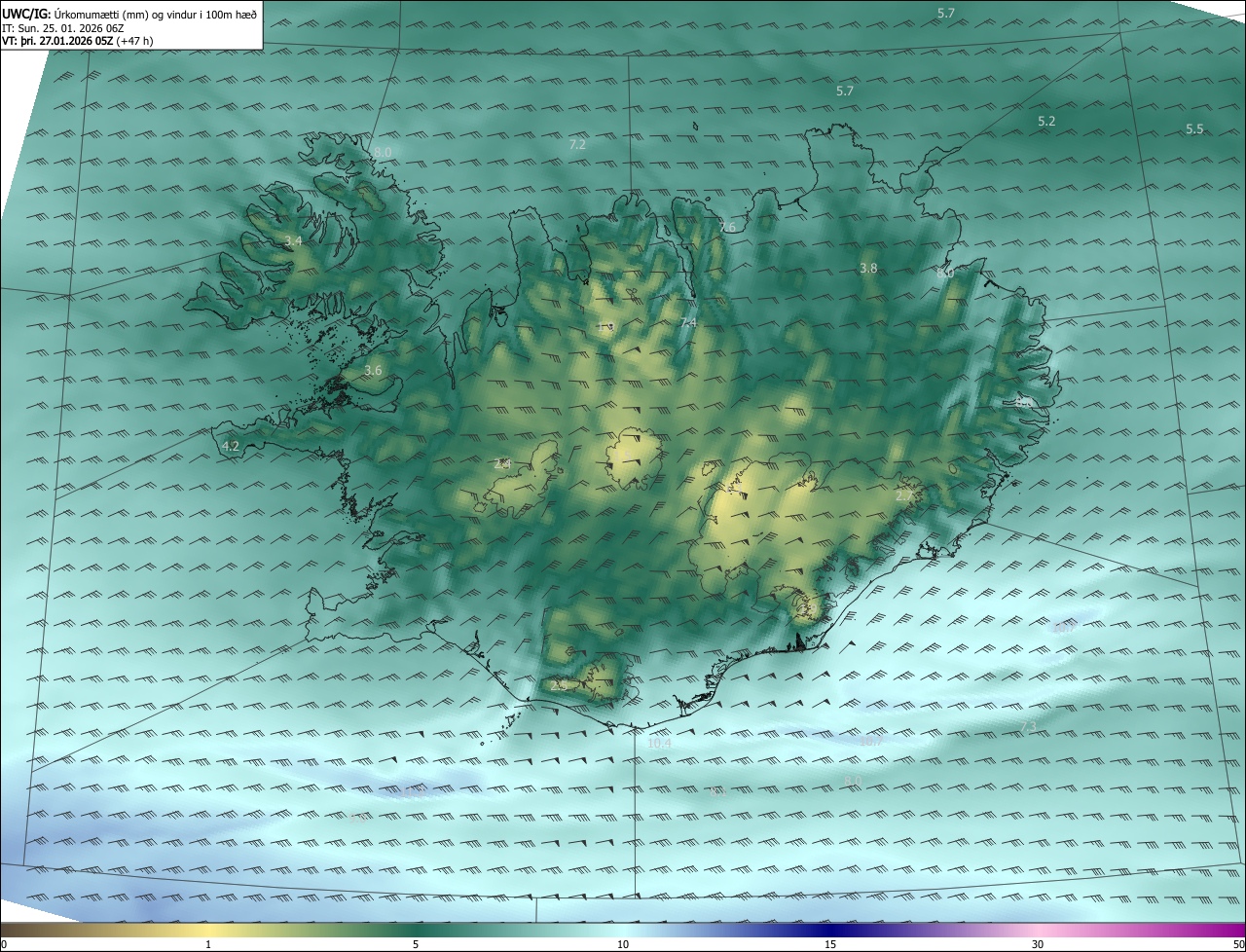The width and height of the screenshot is (1246, 952).
Task: Click the 1 tick label on the scale
Action: tap(208, 944)
